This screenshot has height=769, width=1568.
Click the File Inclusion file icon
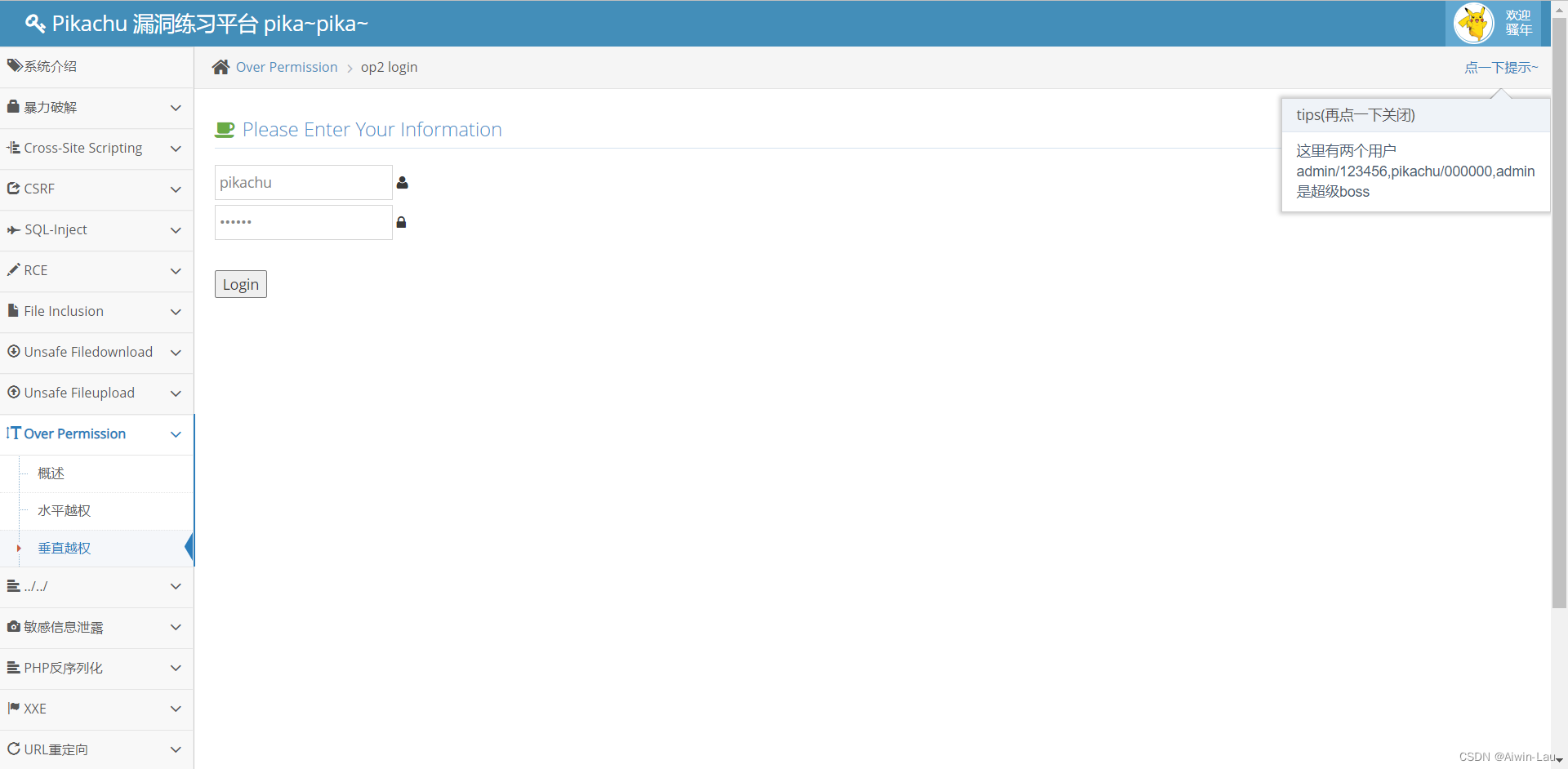coord(13,310)
